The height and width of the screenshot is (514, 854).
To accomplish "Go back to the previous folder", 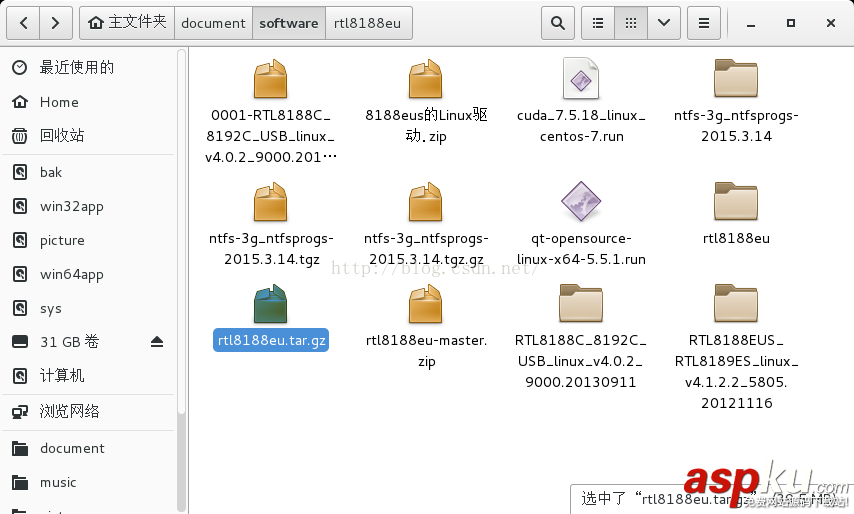I will tap(23, 23).
